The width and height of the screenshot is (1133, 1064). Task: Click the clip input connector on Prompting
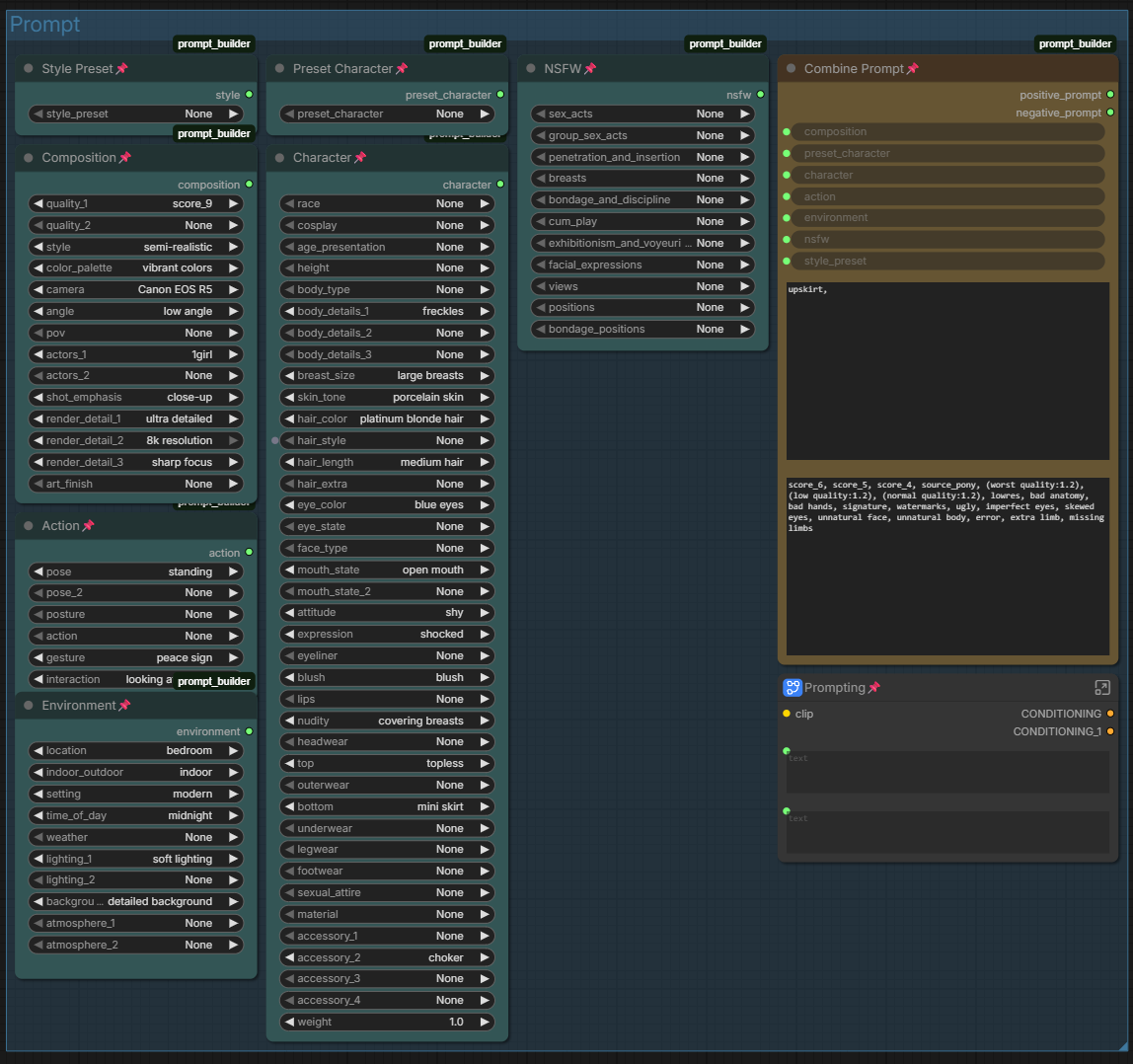click(787, 715)
